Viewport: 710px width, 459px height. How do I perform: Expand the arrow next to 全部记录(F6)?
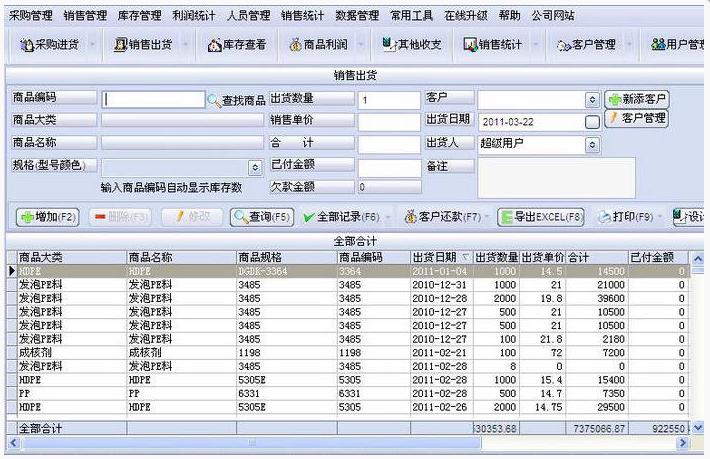388,218
